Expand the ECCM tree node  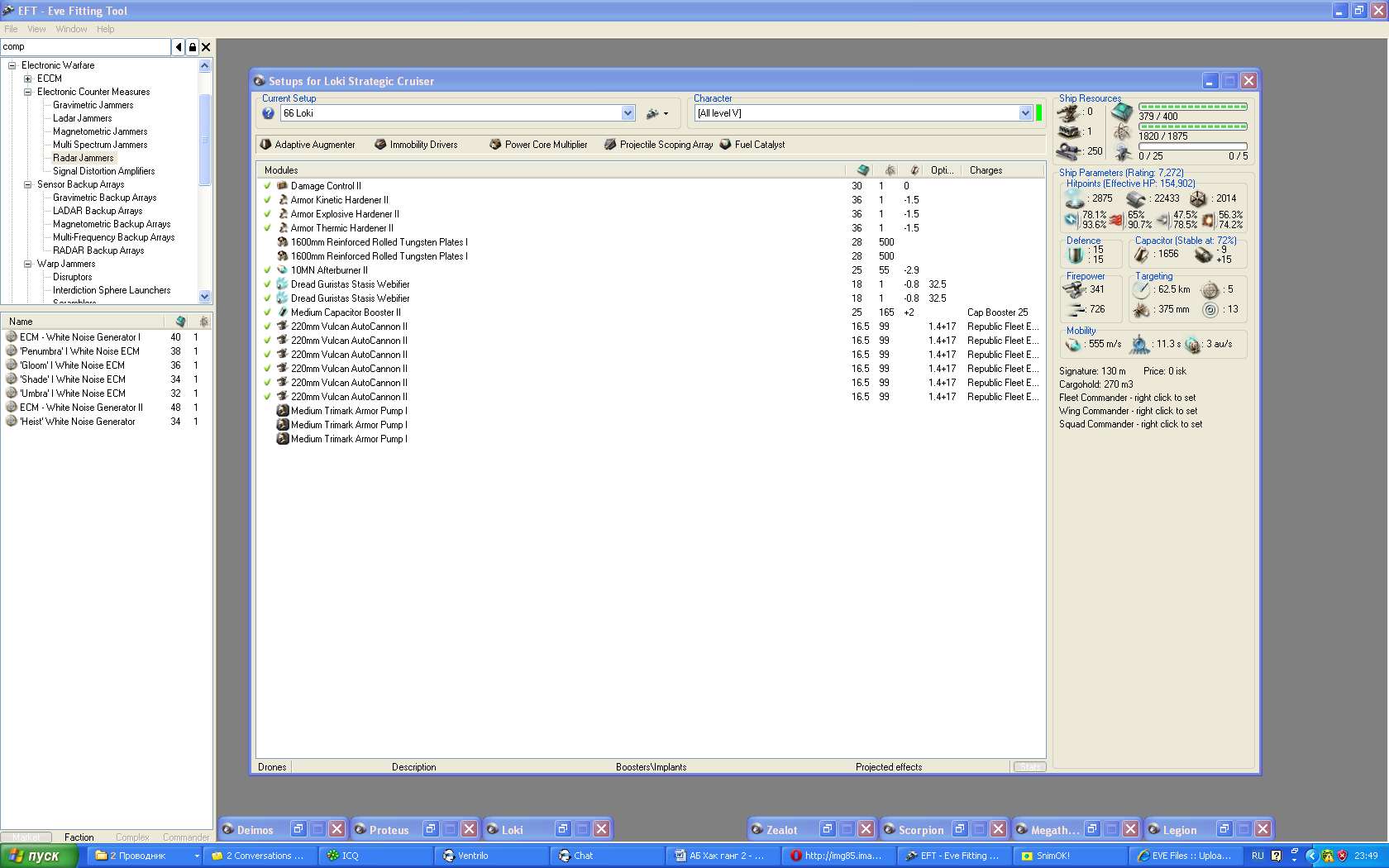click(x=27, y=79)
